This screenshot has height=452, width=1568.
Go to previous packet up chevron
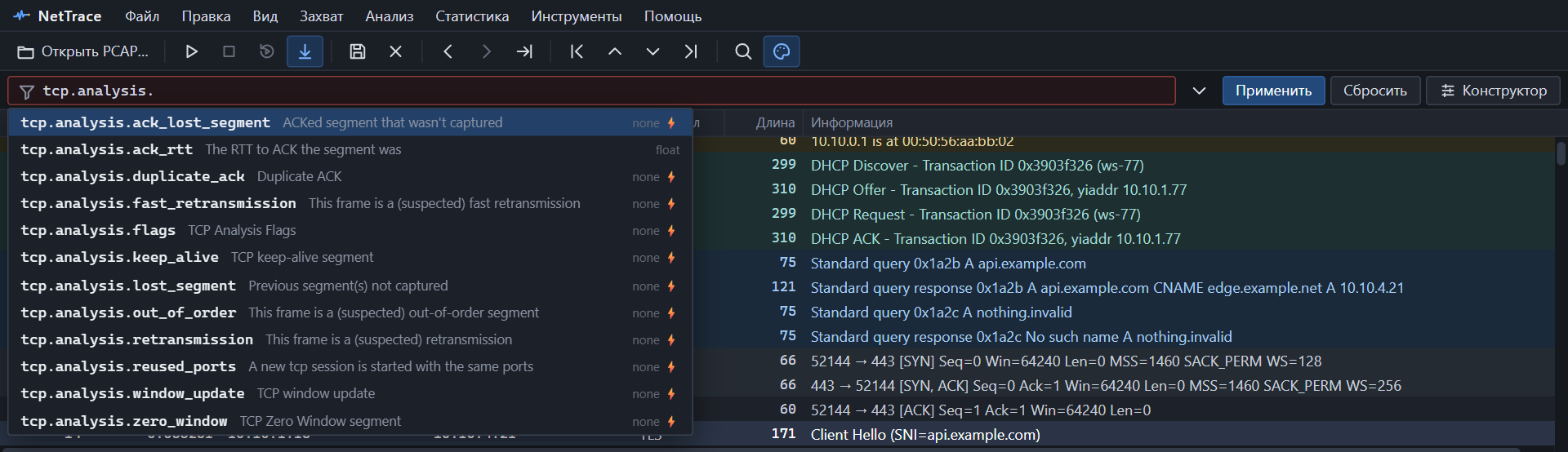(x=615, y=51)
